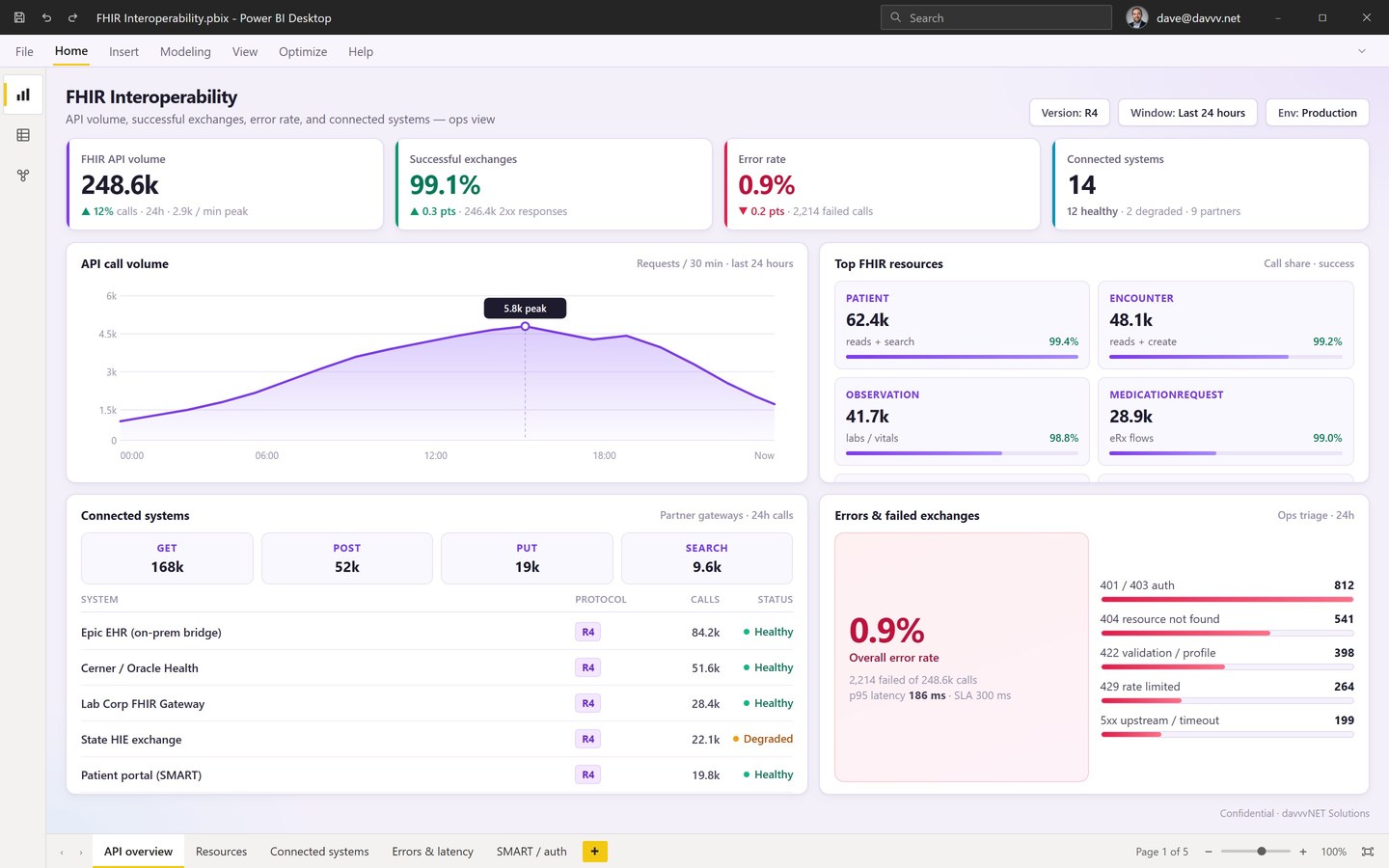Collapse the ribbon with chevron

coord(1362,51)
